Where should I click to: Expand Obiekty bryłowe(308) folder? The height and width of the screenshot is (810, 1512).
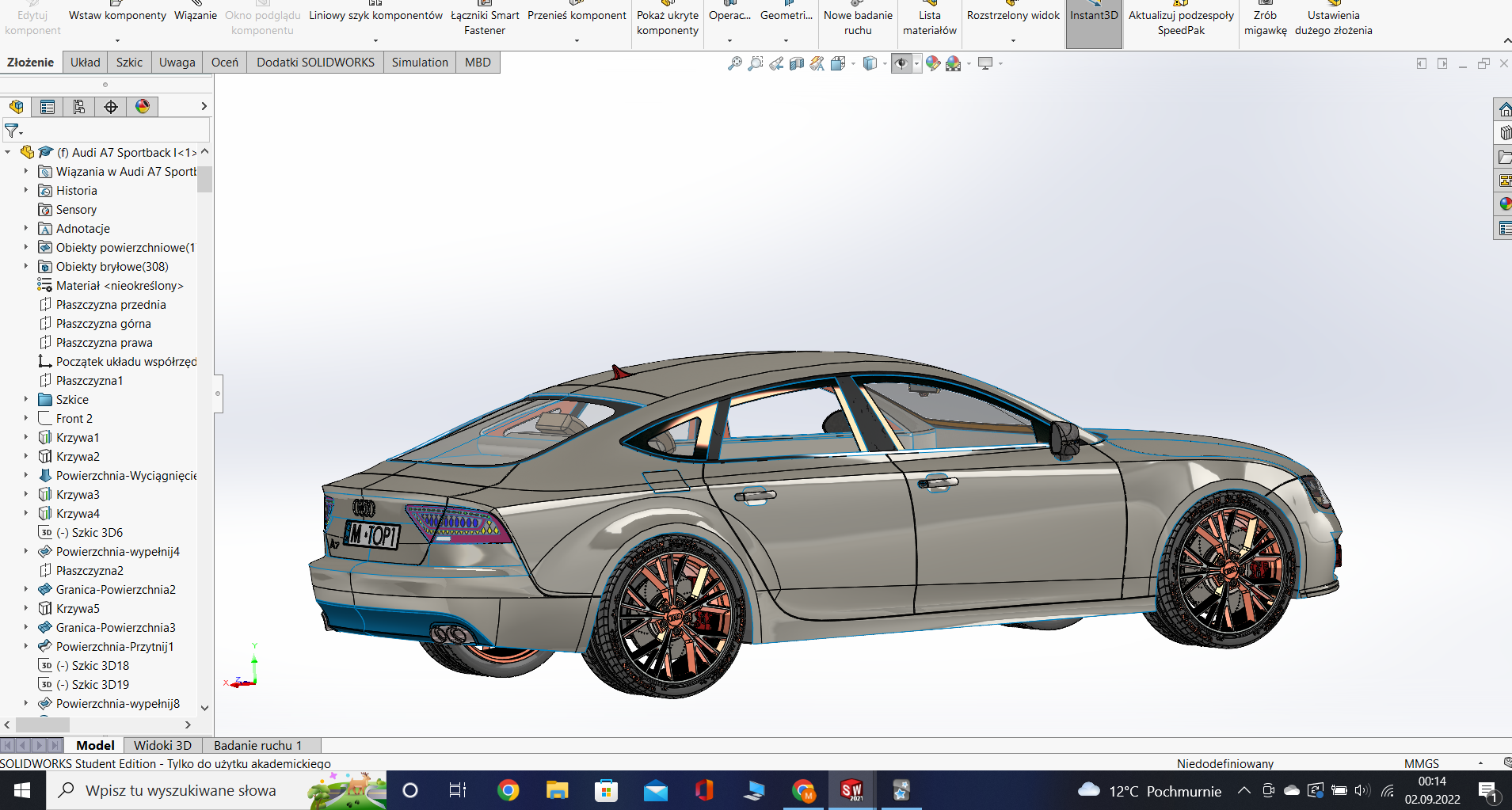(x=25, y=266)
